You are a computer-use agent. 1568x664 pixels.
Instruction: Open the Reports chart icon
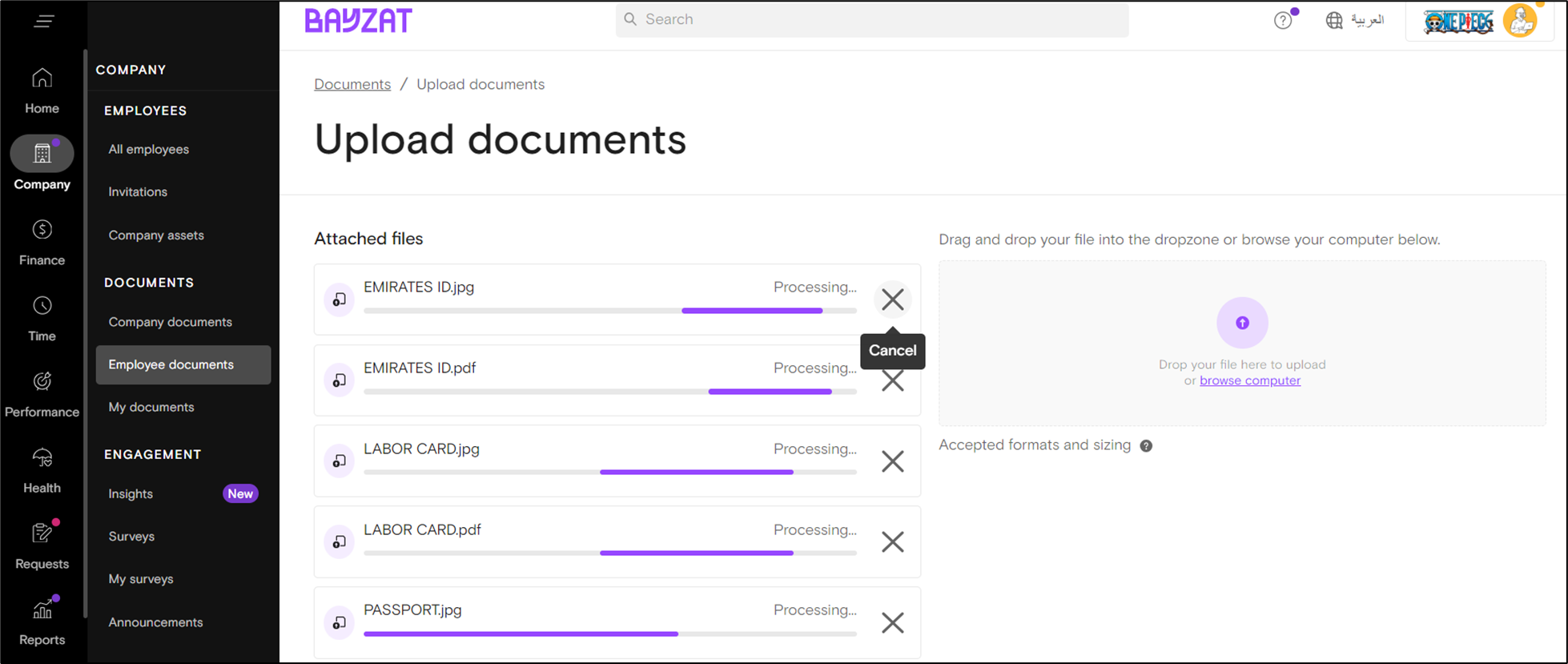pos(42,610)
